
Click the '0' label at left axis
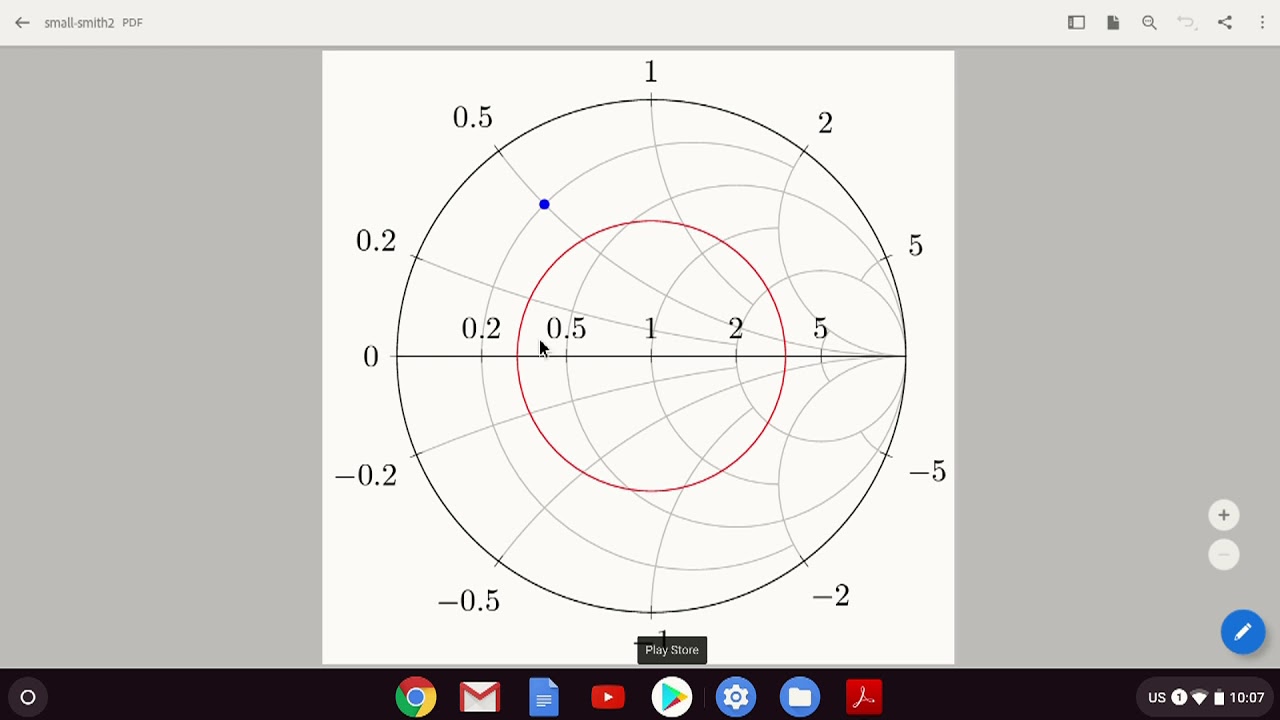[371, 357]
